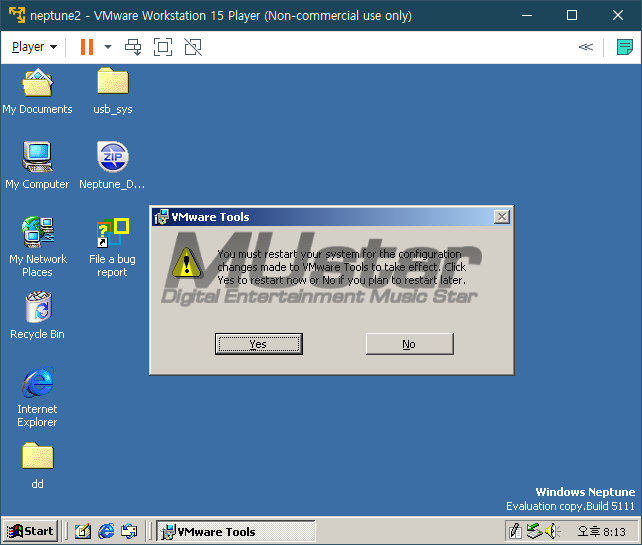Image resolution: width=642 pixels, height=545 pixels.
Task: Select the usb_sys folder
Action: [113, 92]
